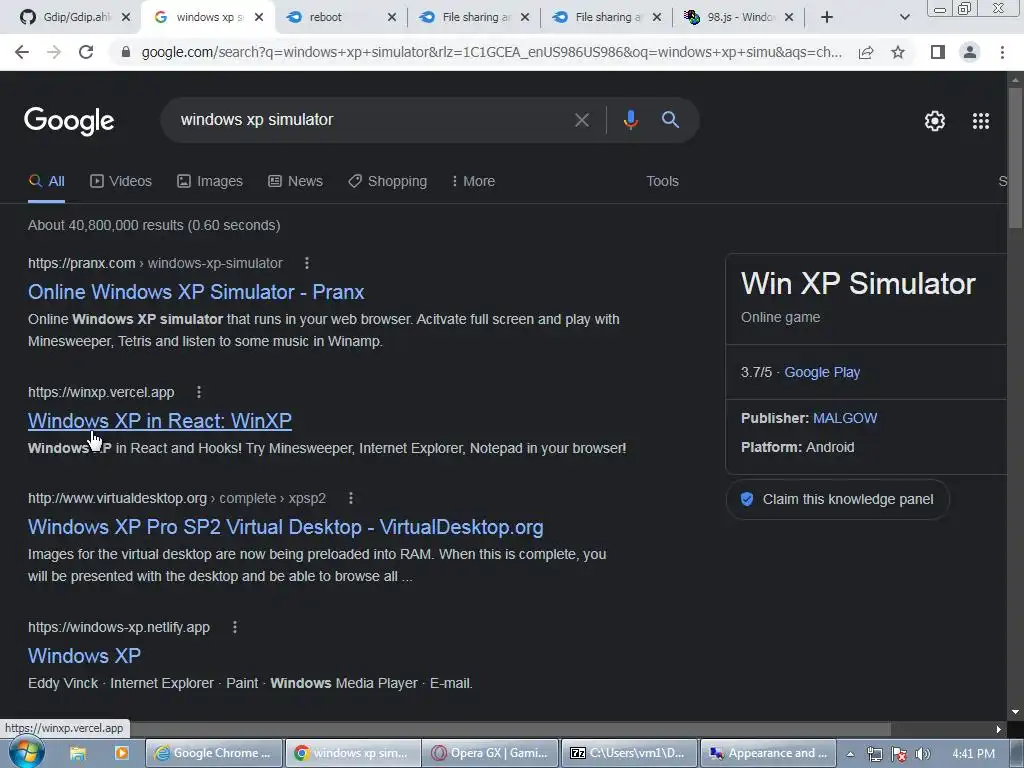
Task: Open the Windows XP netlify result link
Action: 84,656
